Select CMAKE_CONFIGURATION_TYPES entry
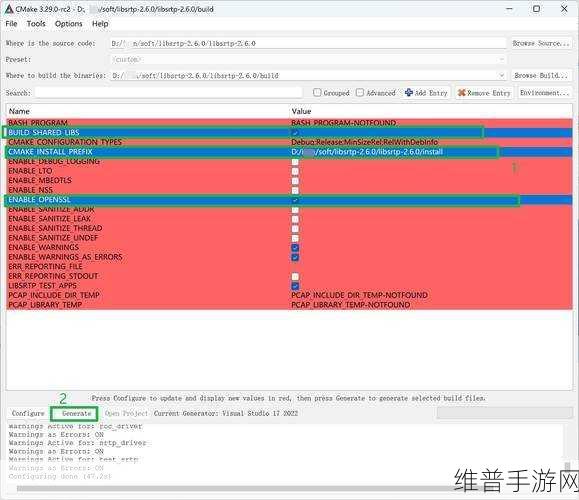 (x=65, y=142)
